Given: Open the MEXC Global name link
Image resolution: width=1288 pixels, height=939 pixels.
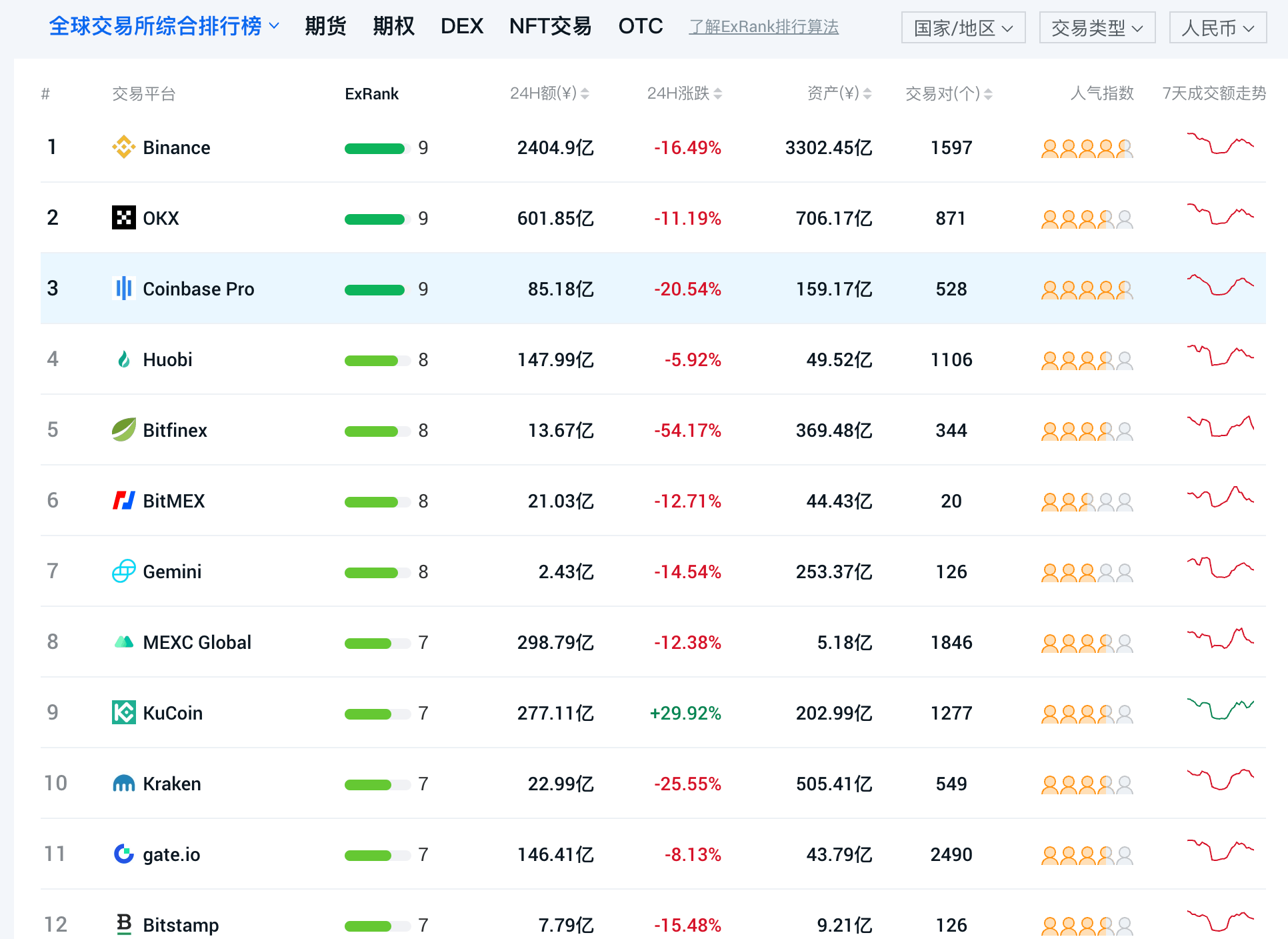Looking at the screenshot, I should click(x=197, y=642).
